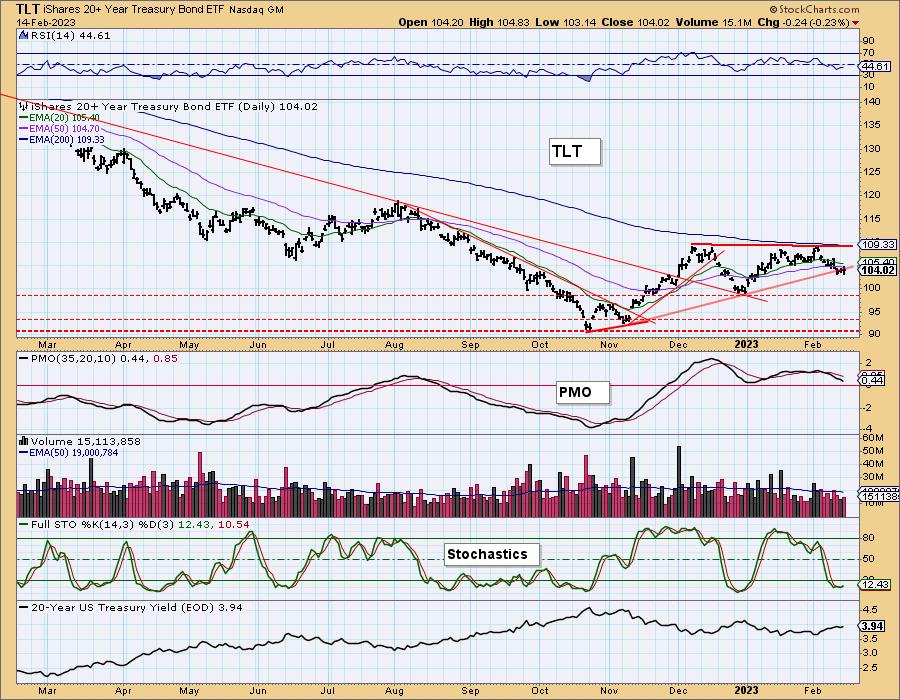Screen dimensions: 900x700
Task: Click the price bars icon in daily legend
Action: click(x=24, y=107)
